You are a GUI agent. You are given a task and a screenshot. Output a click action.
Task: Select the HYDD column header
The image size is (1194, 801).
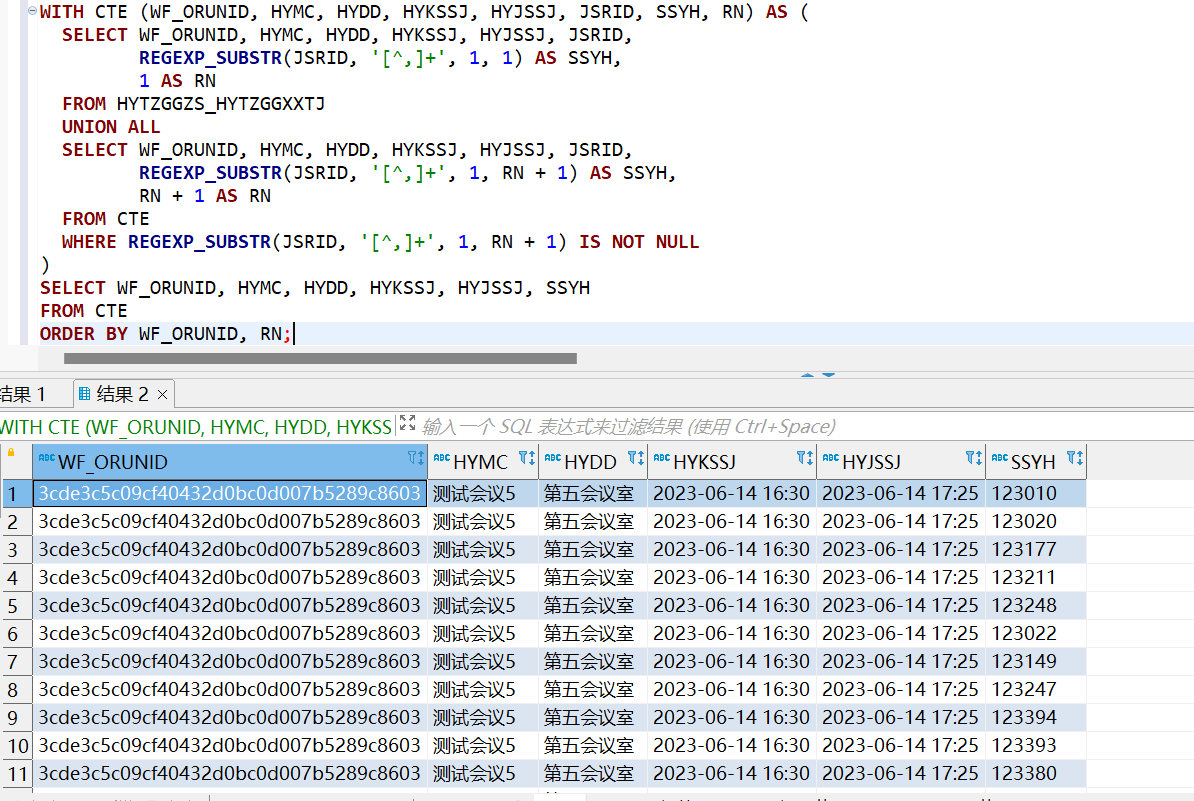pyautogui.click(x=592, y=461)
